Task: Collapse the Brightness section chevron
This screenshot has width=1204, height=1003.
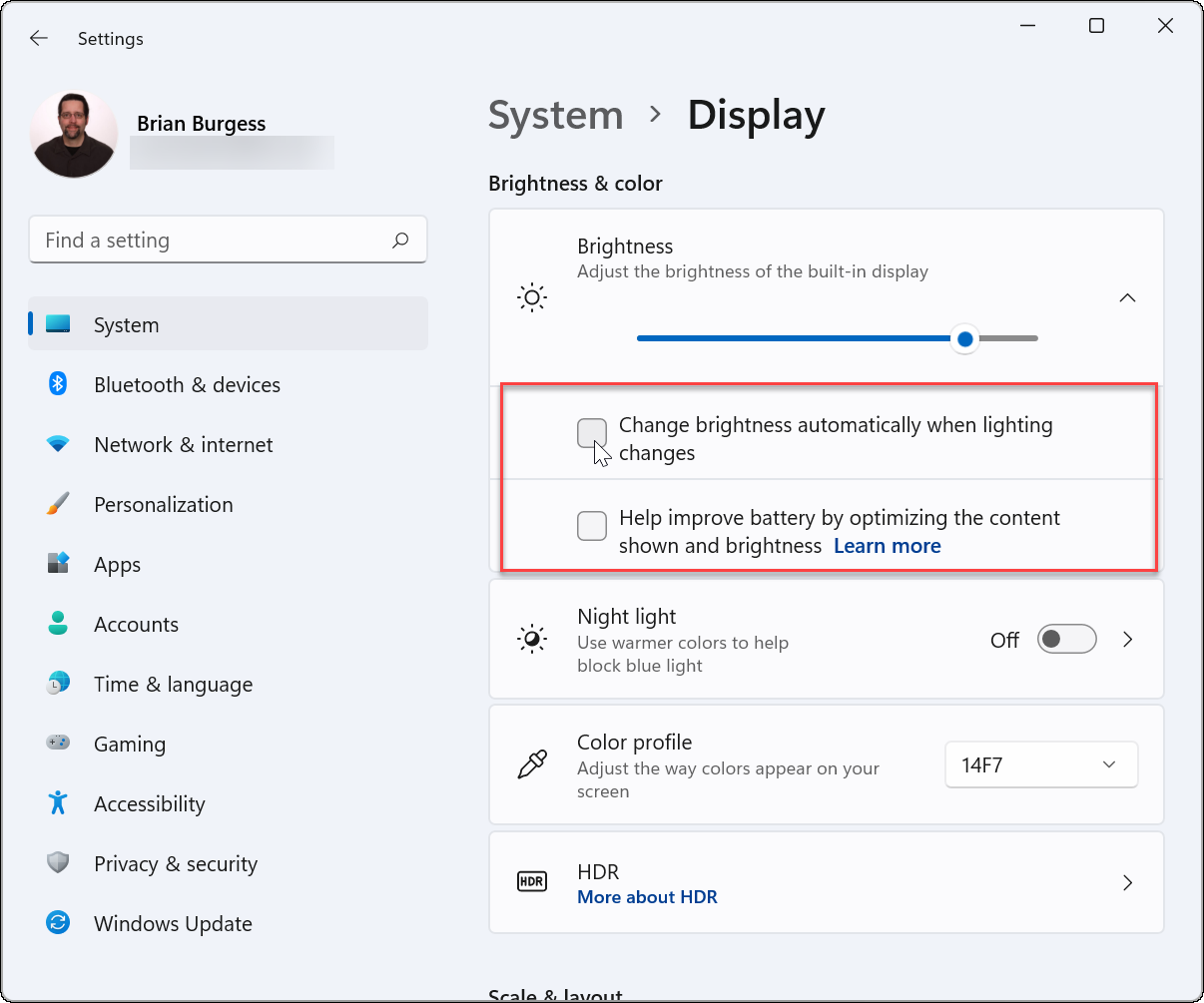Action: pos(1127,297)
